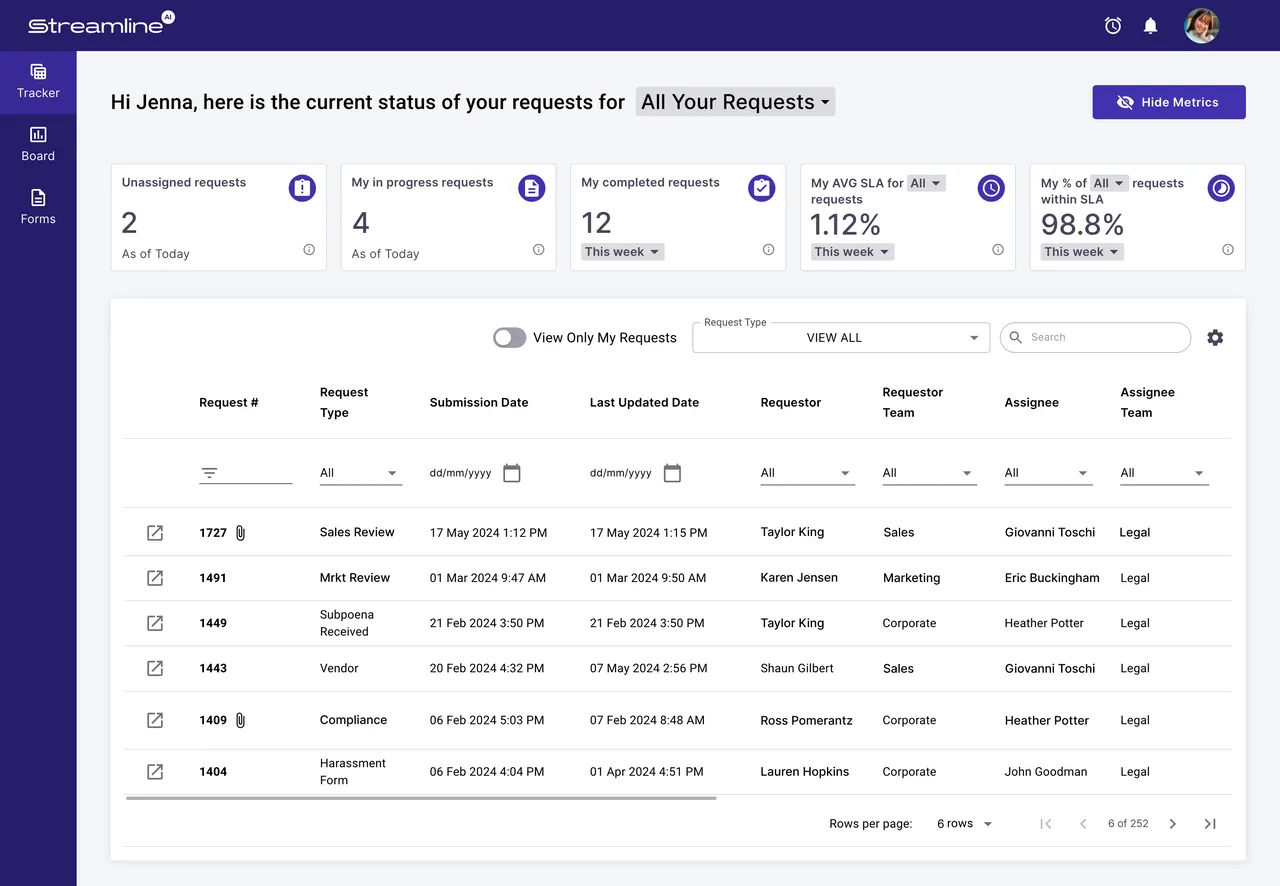Click the Search input field
The image size is (1280, 886).
[1095, 337]
